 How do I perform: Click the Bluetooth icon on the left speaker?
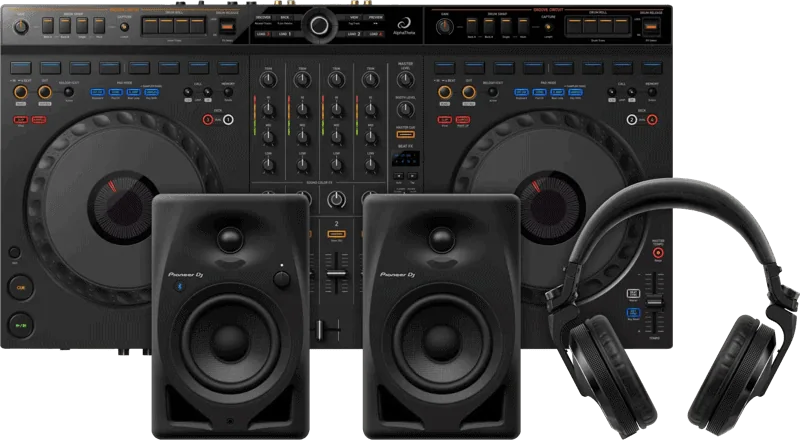pyautogui.click(x=180, y=287)
